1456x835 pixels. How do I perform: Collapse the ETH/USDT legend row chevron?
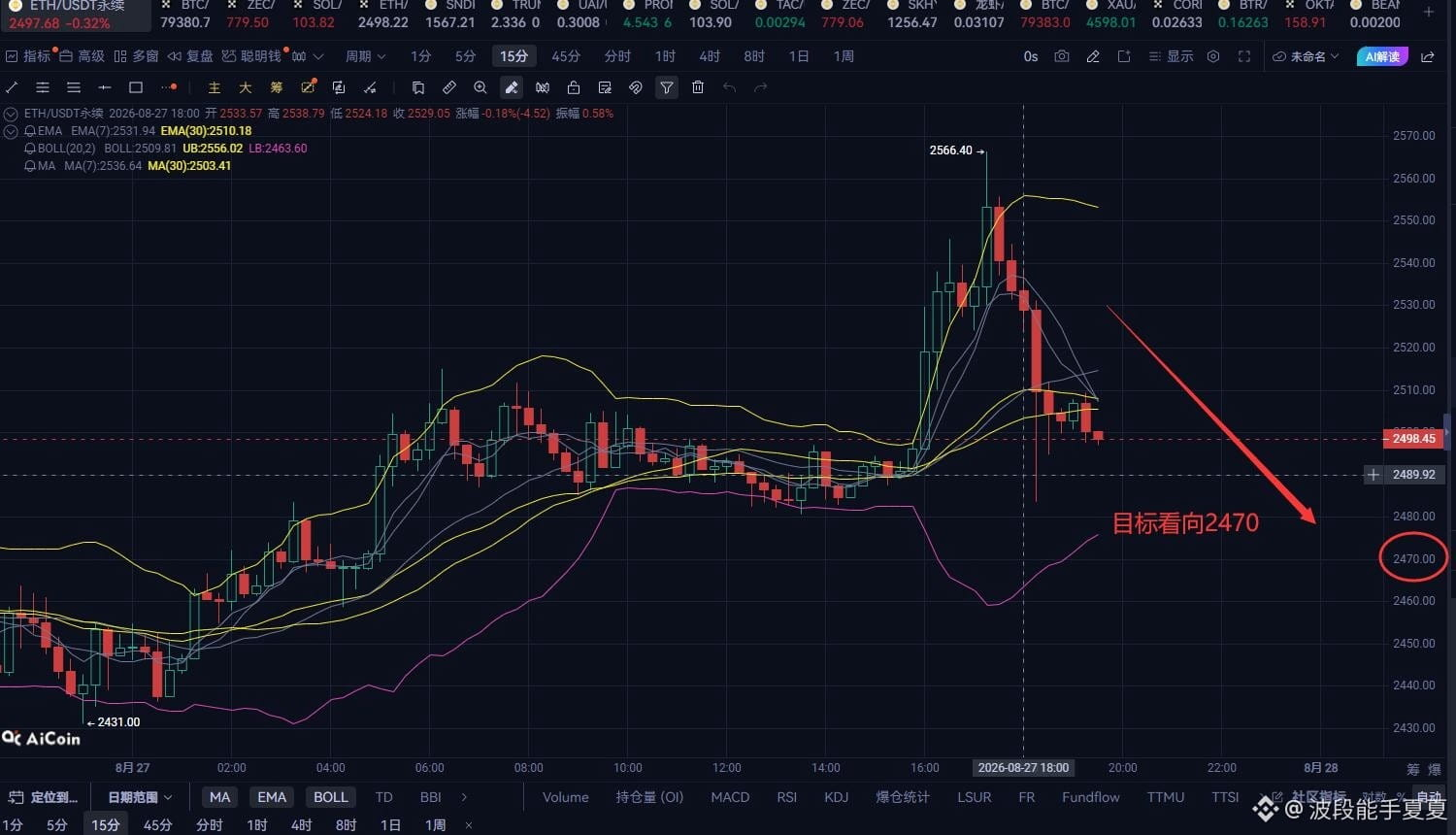pyautogui.click(x=11, y=114)
